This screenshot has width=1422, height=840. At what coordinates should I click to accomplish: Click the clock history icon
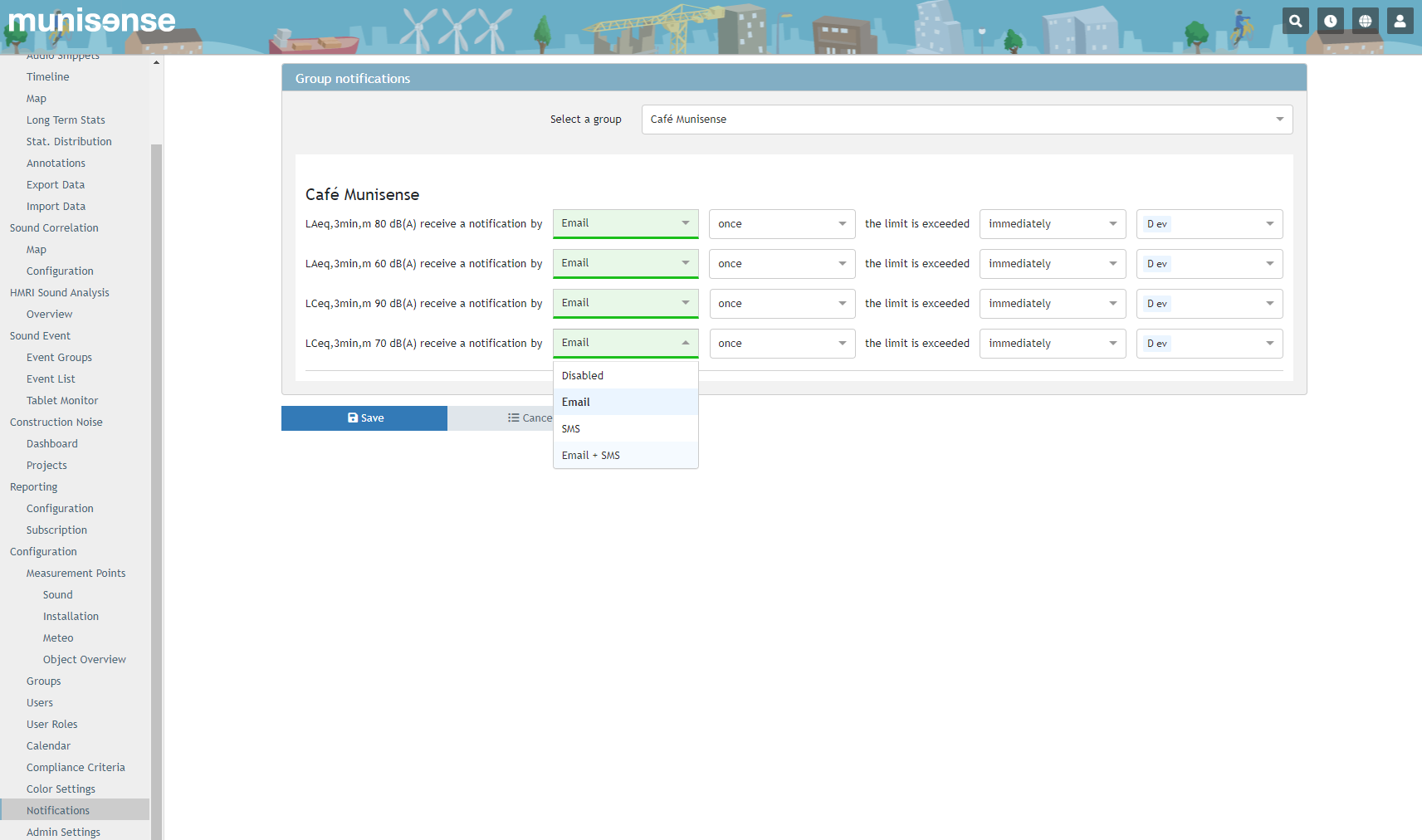point(1330,22)
